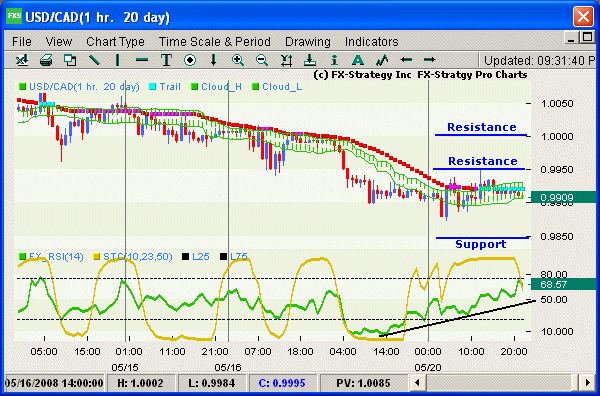Click the L75 legend label
600x396 pixels.
tap(239, 256)
